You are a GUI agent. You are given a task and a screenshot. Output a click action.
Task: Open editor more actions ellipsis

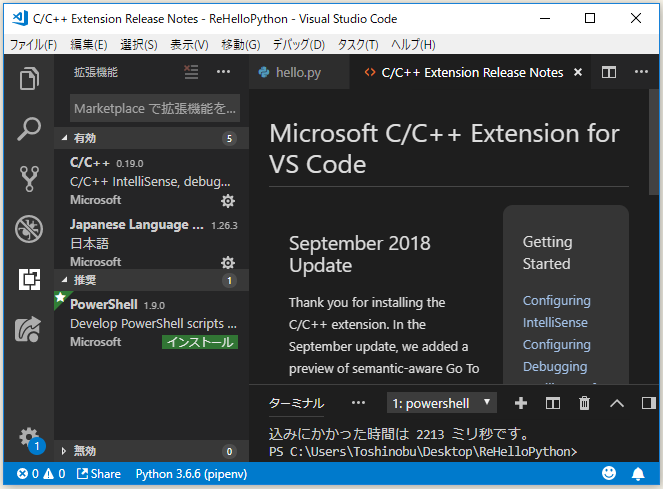pyautogui.click(x=641, y=72)
